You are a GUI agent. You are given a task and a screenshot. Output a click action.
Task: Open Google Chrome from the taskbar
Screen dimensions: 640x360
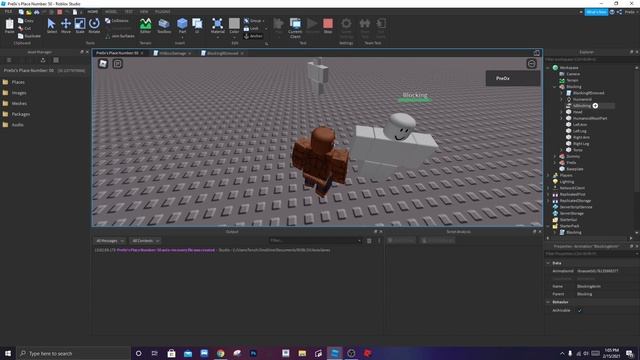[x=220, y=353]
